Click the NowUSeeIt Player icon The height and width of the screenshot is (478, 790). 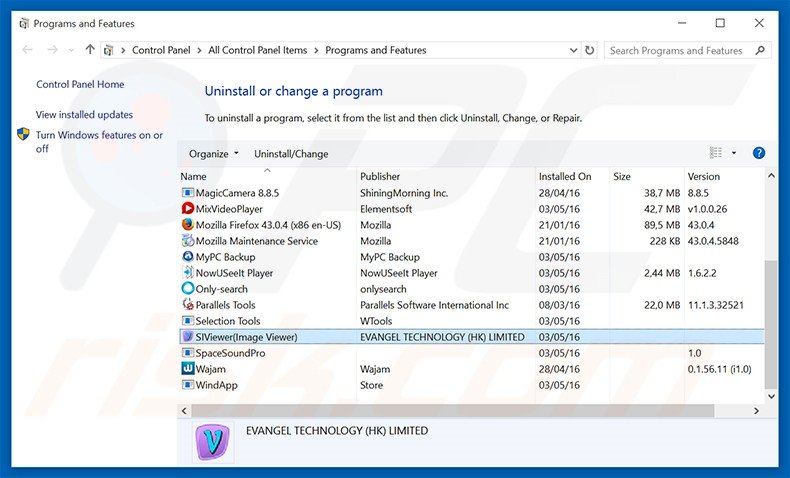click(x=187, y=273)
